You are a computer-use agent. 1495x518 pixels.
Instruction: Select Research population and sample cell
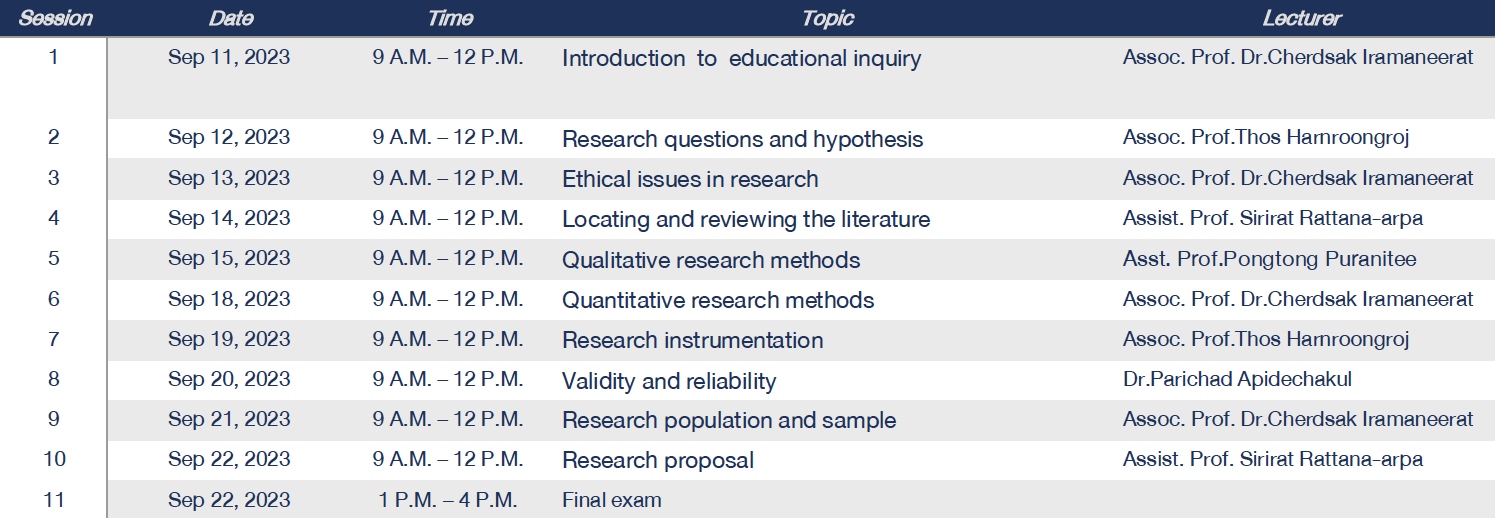[x=729, y=421]
